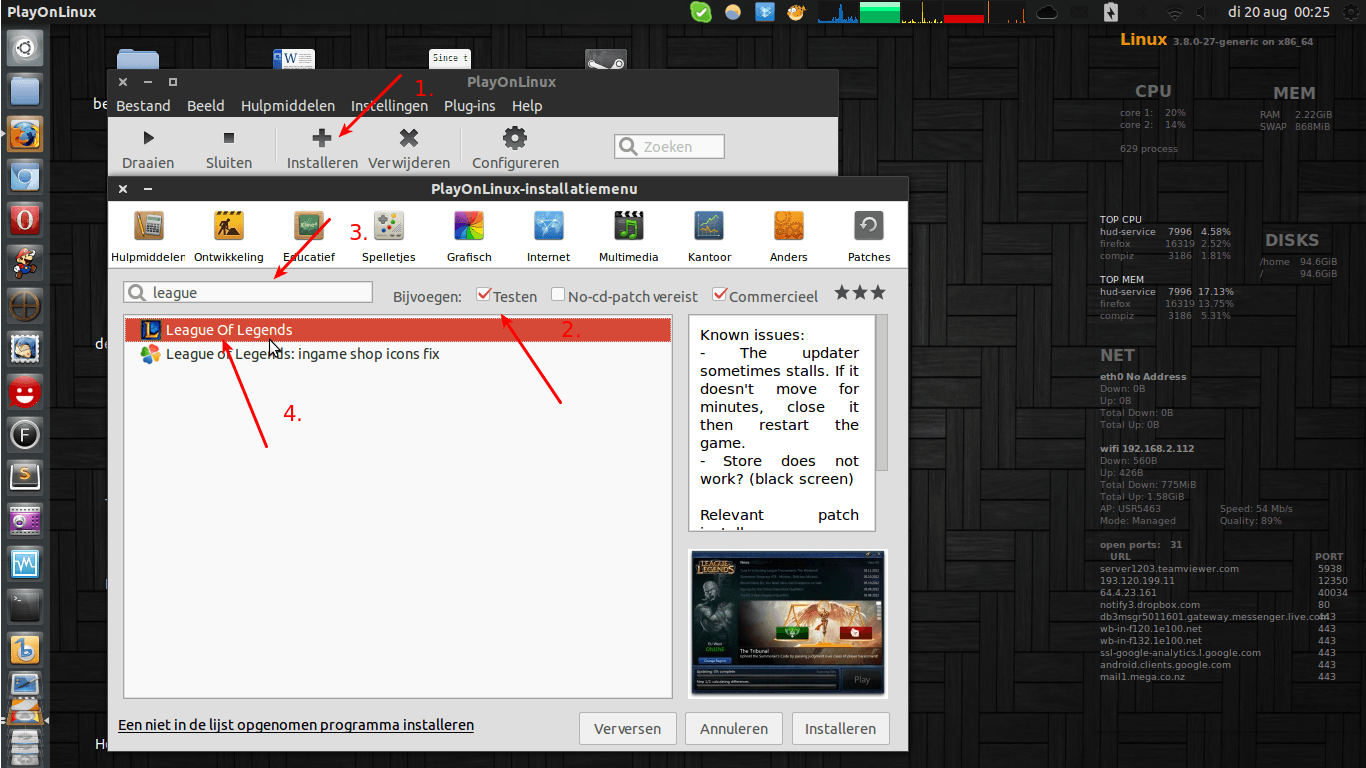Click the Verversen button
Screen dimensions: 1366x768
click(x=628, y=729)
